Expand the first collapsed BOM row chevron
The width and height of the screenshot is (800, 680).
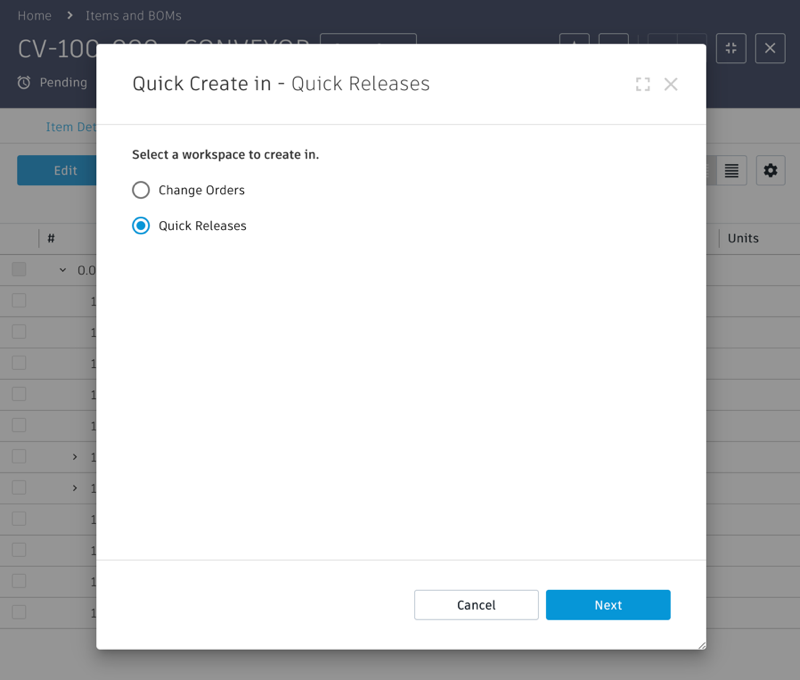pos(75,457)
